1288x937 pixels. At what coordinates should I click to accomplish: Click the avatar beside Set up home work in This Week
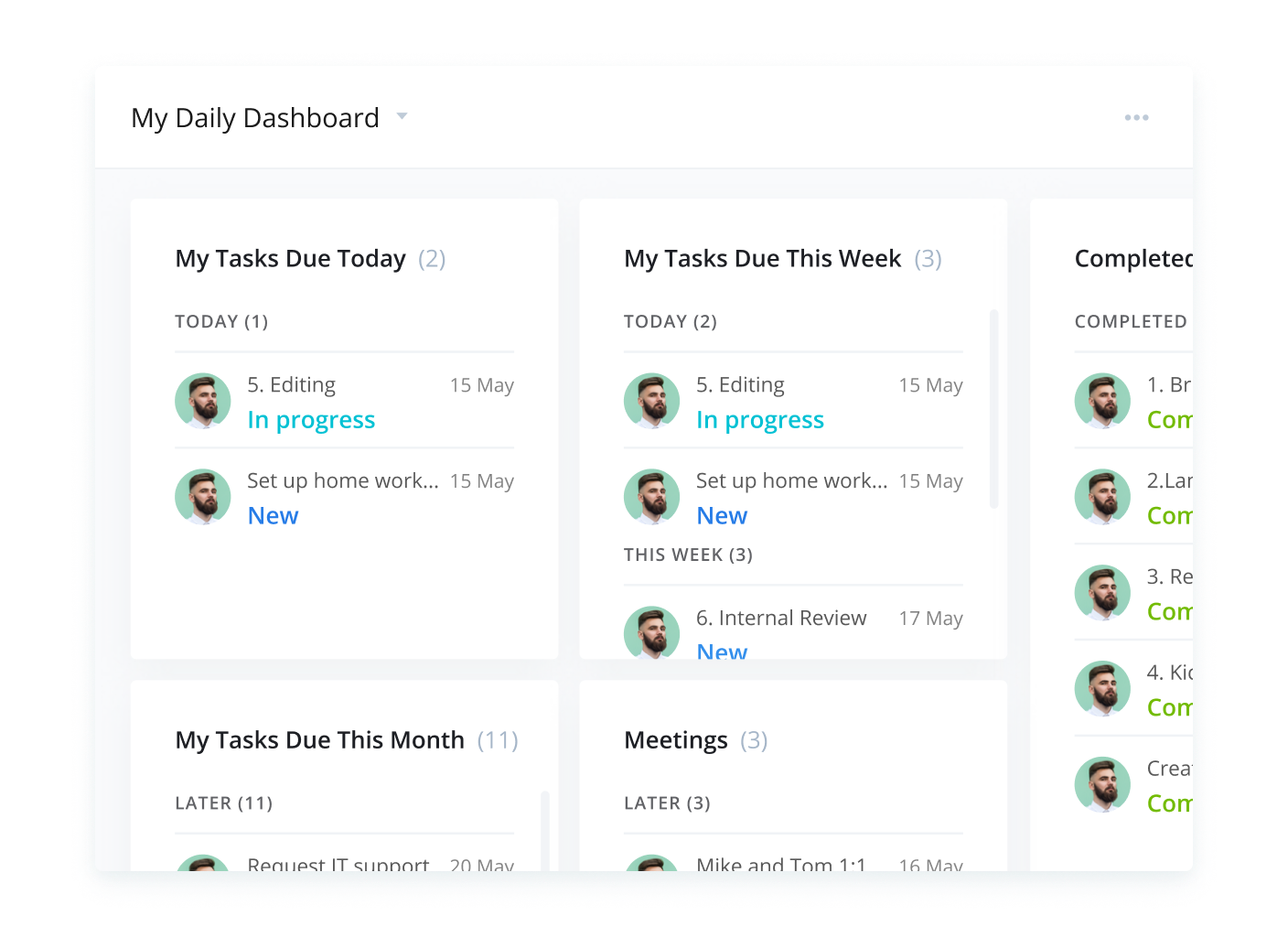click(652, 497)
